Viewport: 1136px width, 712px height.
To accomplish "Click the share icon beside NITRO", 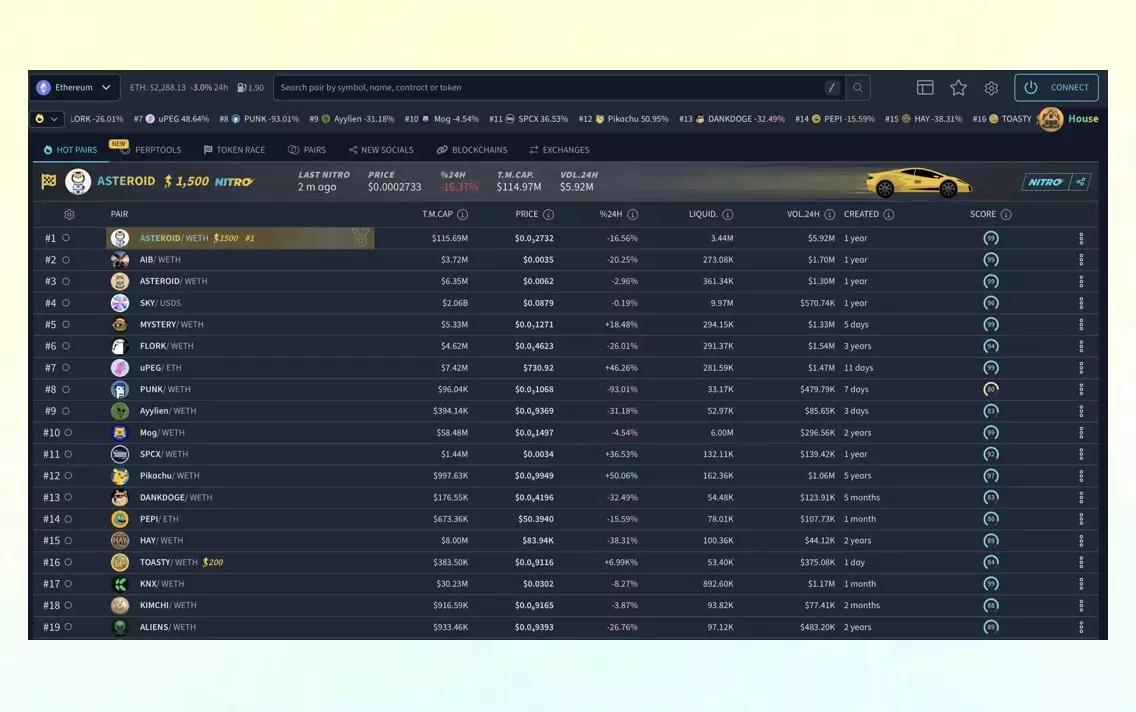I will click(x=1080, y=182).
